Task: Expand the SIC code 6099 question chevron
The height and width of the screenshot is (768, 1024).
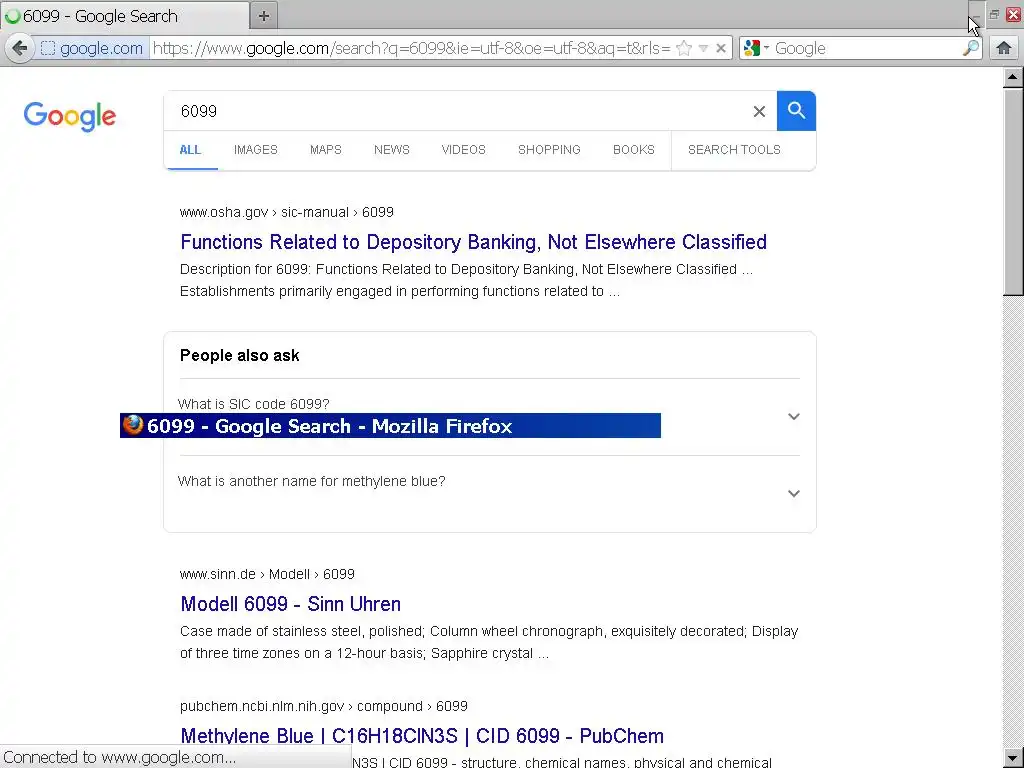Action: click(793, 417)
